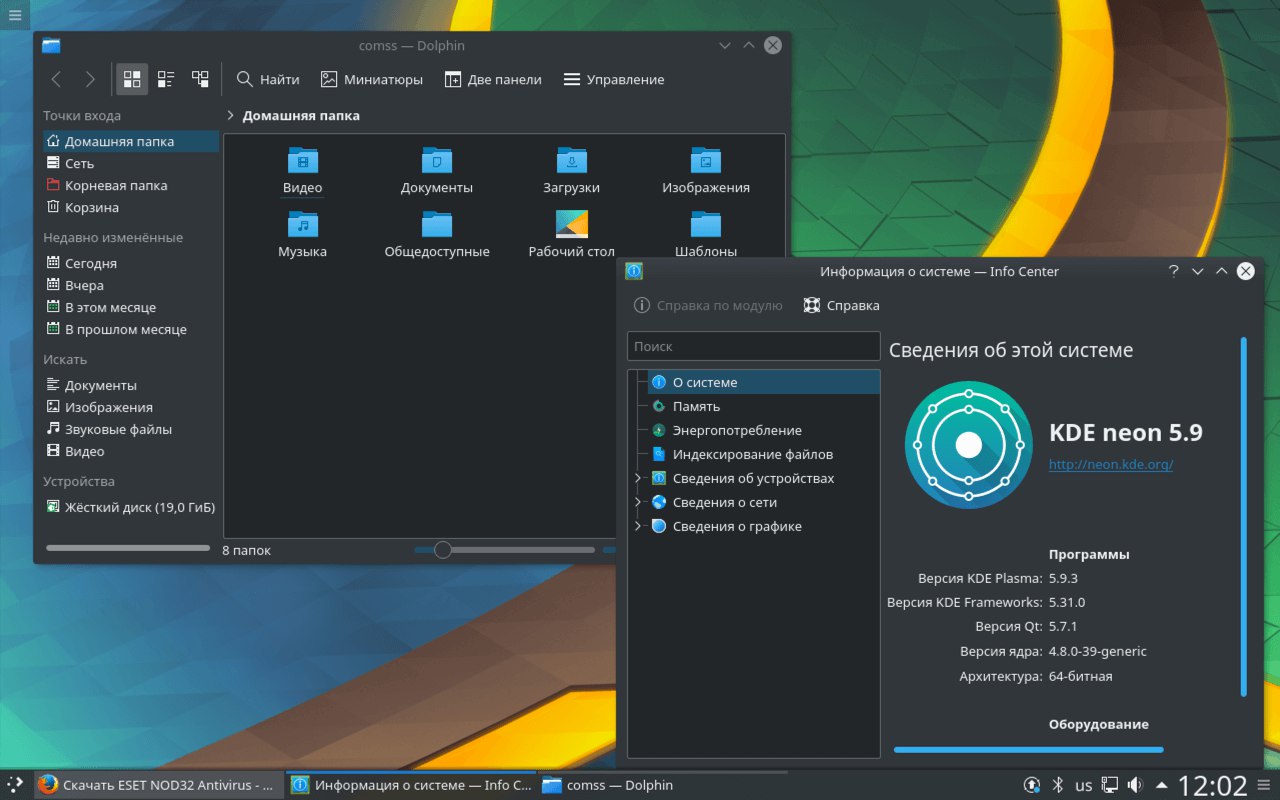Select the Изображения folder icon

(x=706, y=160)
